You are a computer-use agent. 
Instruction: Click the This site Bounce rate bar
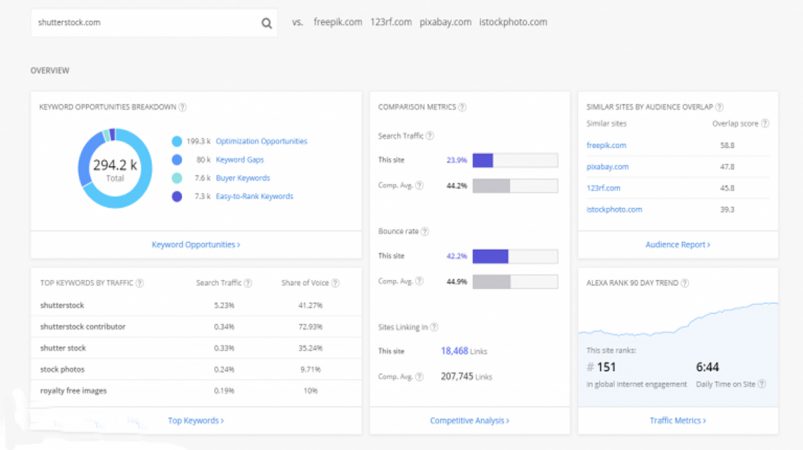[515, 256]
